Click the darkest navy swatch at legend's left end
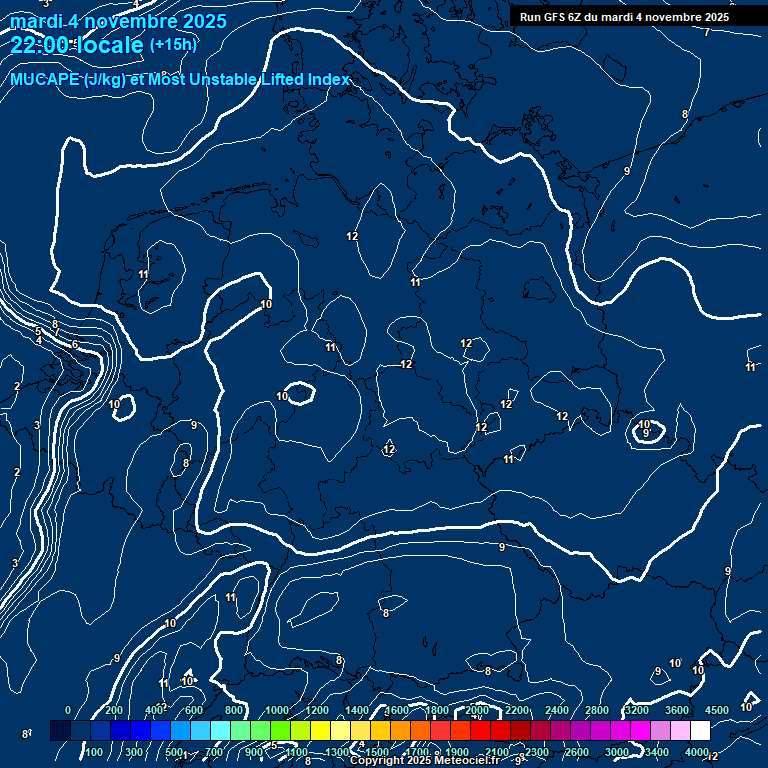Viewport: 768px width, 768px height. point(60,730)
